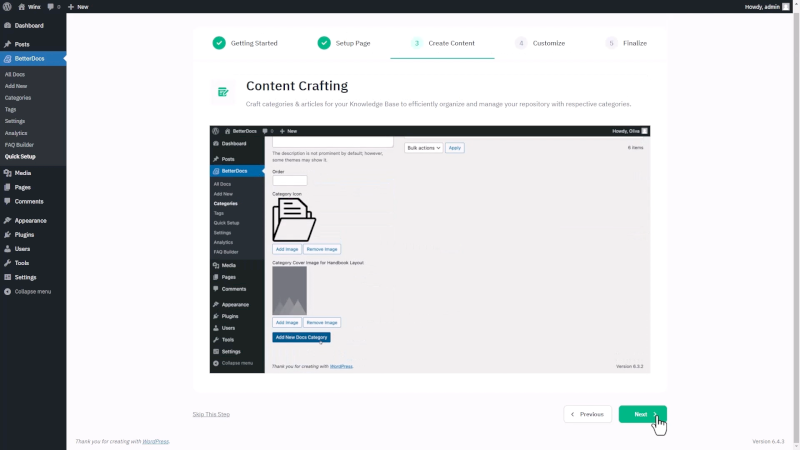Click the Getting Started checkmark icon
Image resolution: width=800 pixels, height=450 pixels.
[x=219, y=43]
